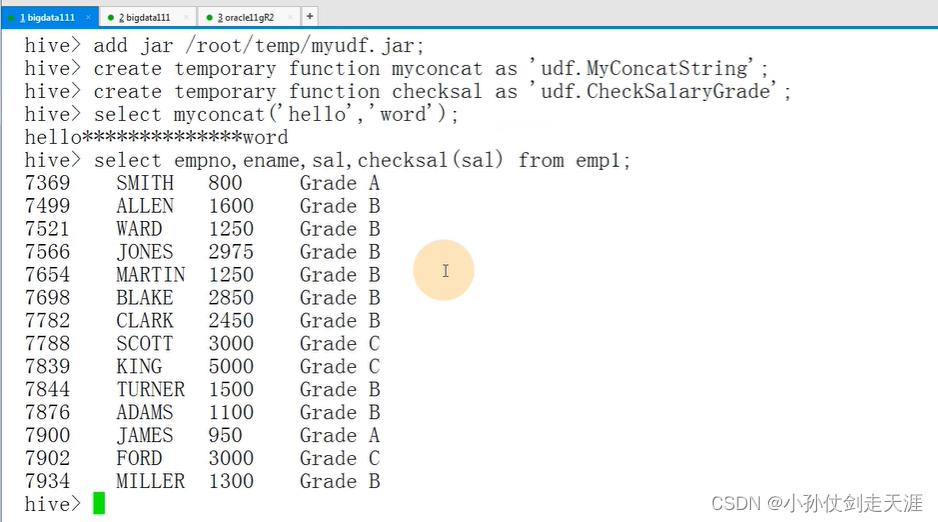The image size is (938, 522).
Task: Close the 1 bigdata111 tab
Action: (88, 17)
